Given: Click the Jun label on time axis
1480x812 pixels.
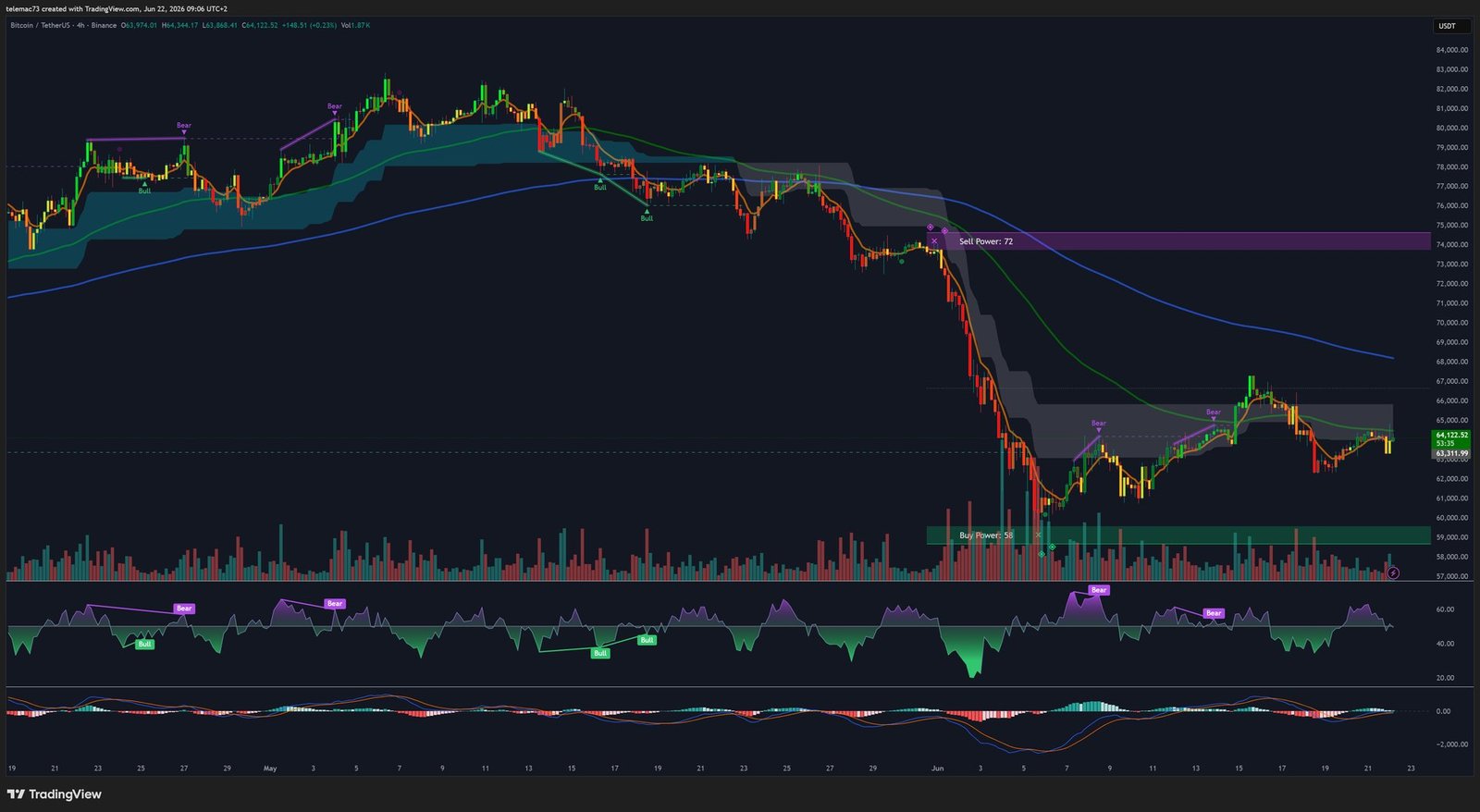Looking at the screenshot, I should coord(937,769).
